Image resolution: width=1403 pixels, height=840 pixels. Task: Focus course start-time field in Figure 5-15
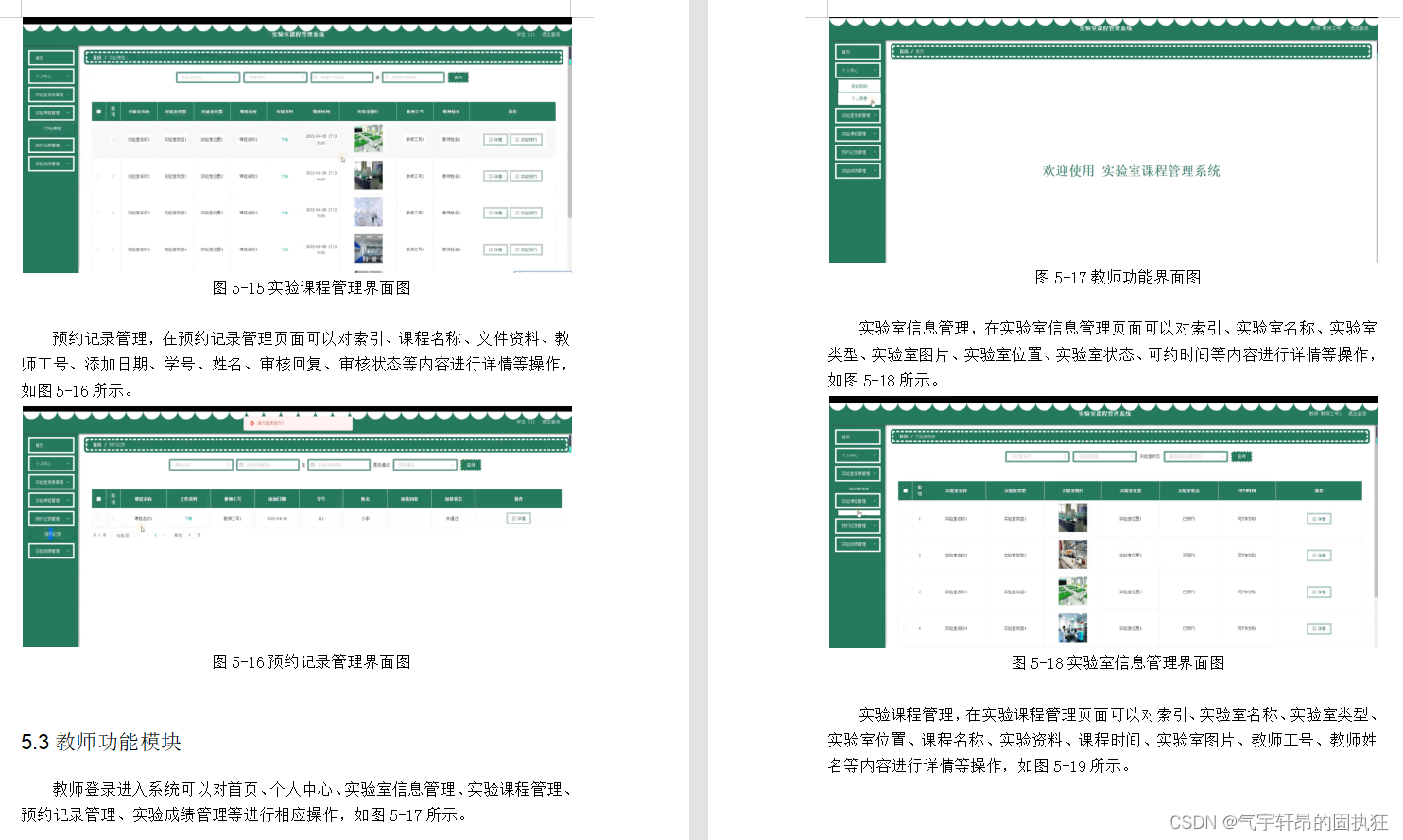(x=342, y=77)
